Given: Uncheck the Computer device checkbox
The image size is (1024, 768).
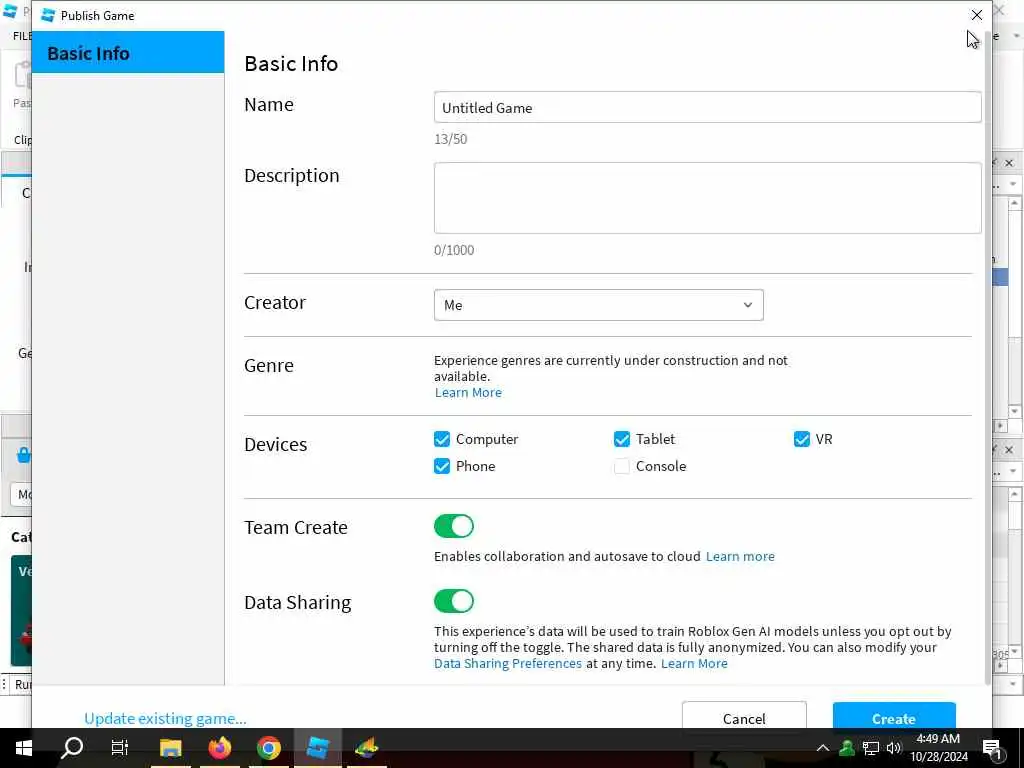Looking at the screenshot, I should [442, 439].
